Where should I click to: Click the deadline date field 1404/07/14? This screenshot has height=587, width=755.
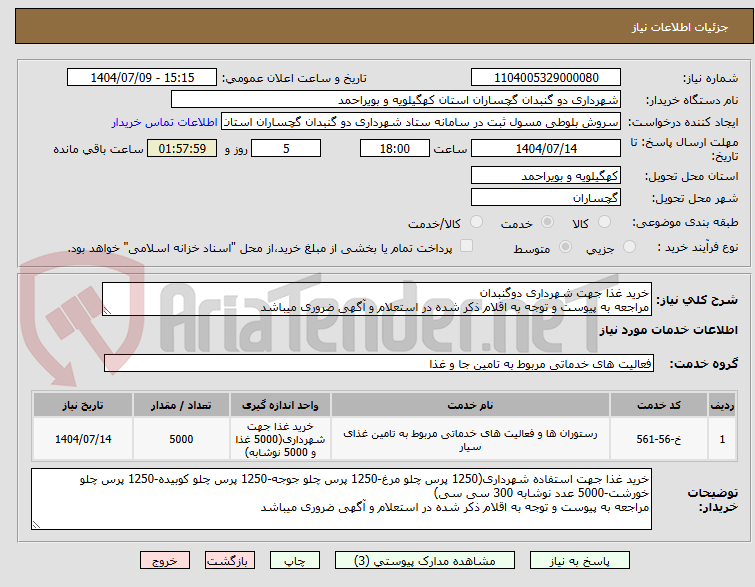pyautogui.click(x=546, y=148)
